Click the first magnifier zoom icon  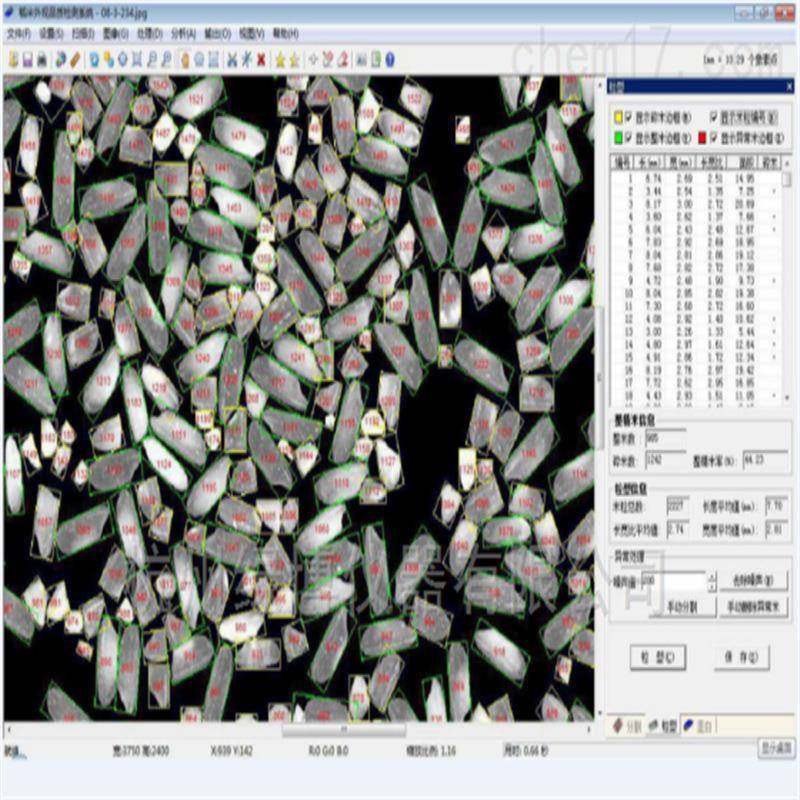[x=152, y=60]
